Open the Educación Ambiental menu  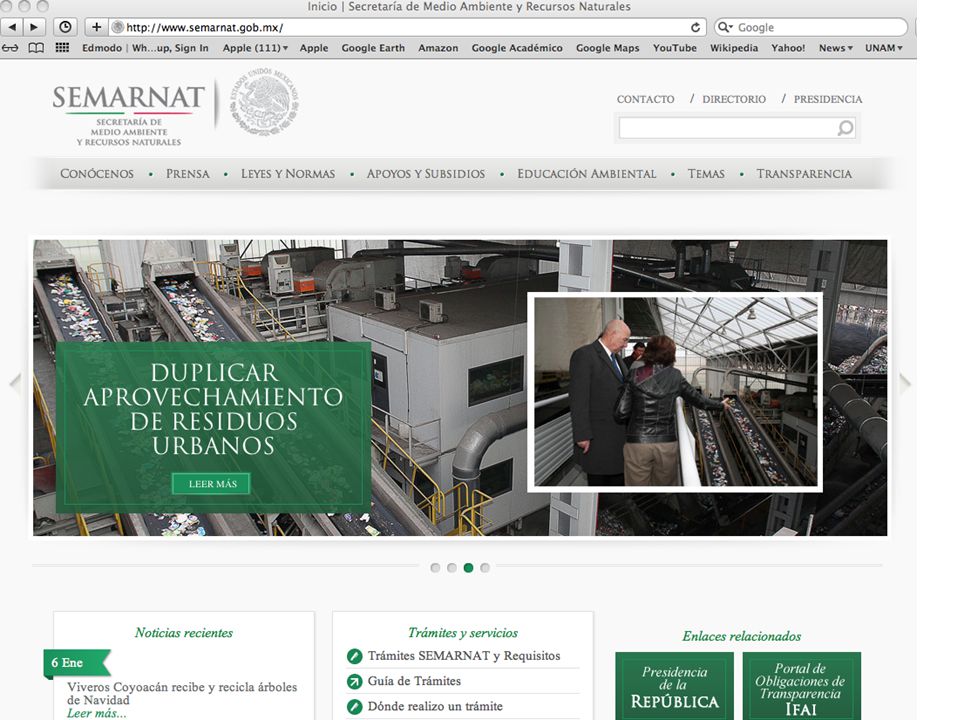(x=587, y=174)
